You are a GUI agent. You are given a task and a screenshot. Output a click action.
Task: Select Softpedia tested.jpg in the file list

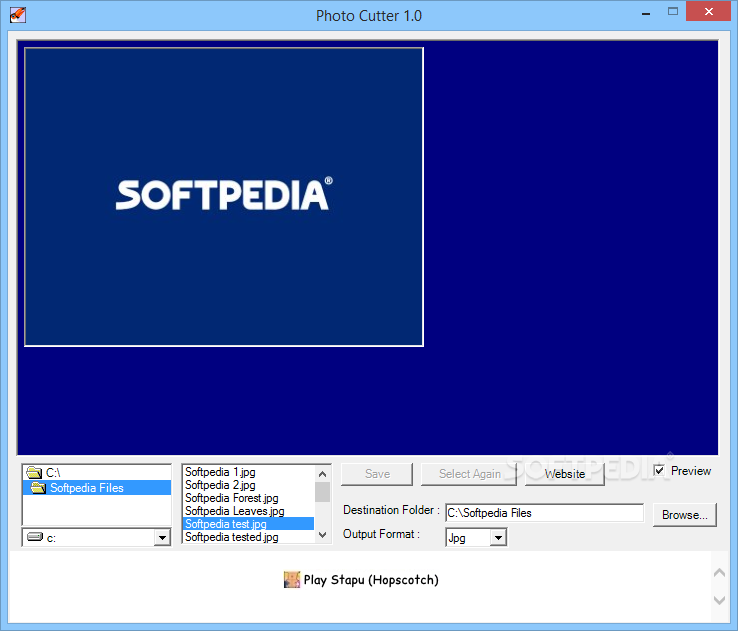[x=249, y=537]
